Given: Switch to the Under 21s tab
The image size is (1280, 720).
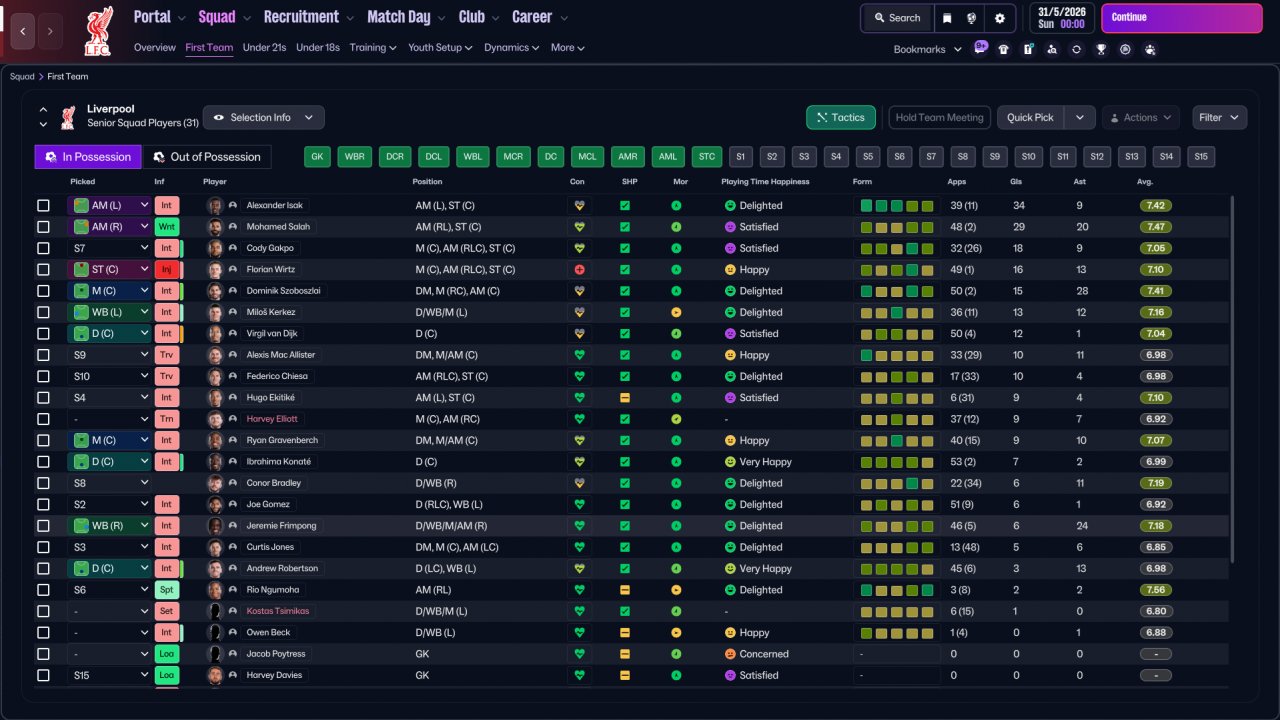Looking at the screenshot, I should 264,48.
